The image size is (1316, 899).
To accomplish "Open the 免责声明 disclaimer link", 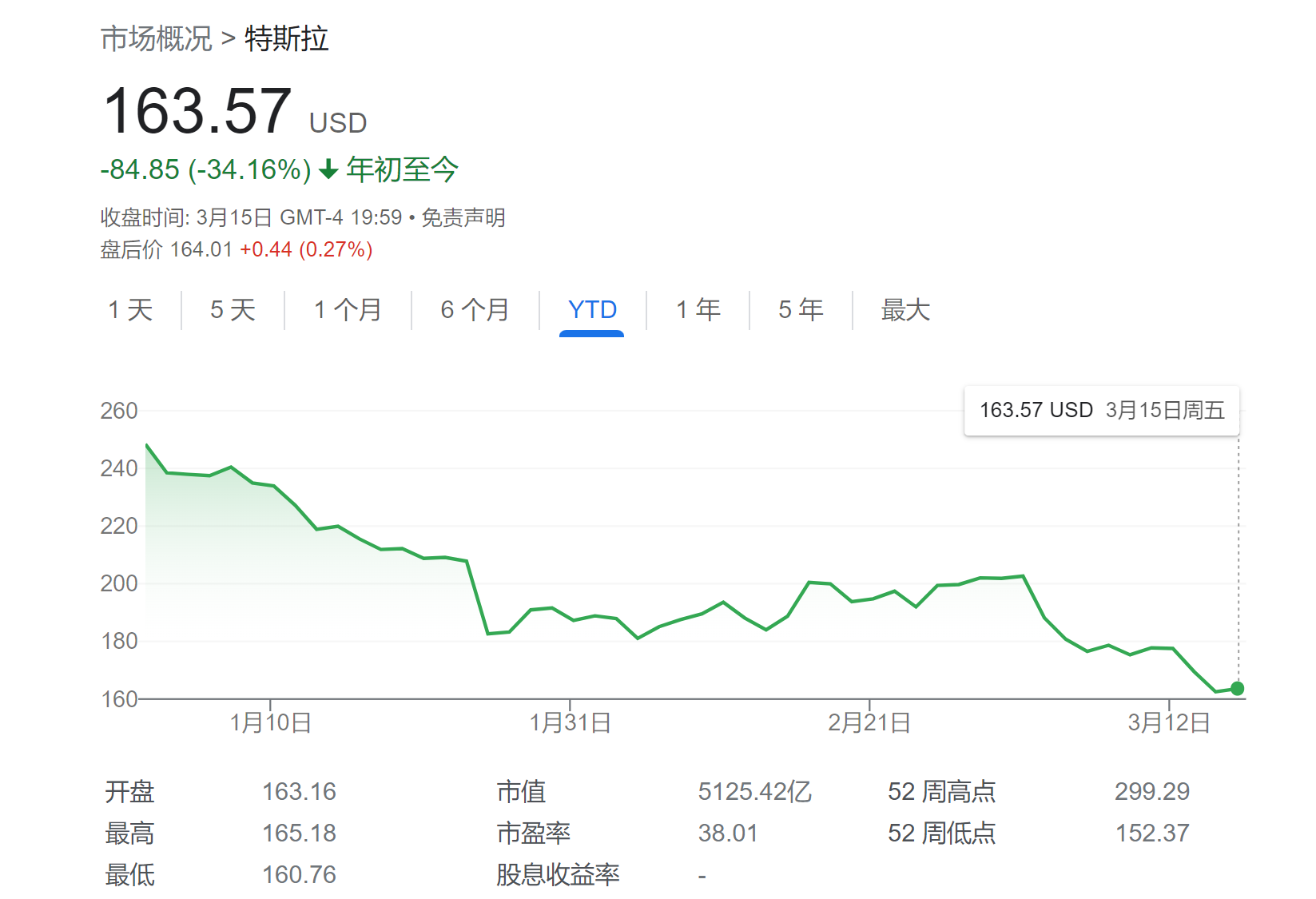I will [463, 217].
